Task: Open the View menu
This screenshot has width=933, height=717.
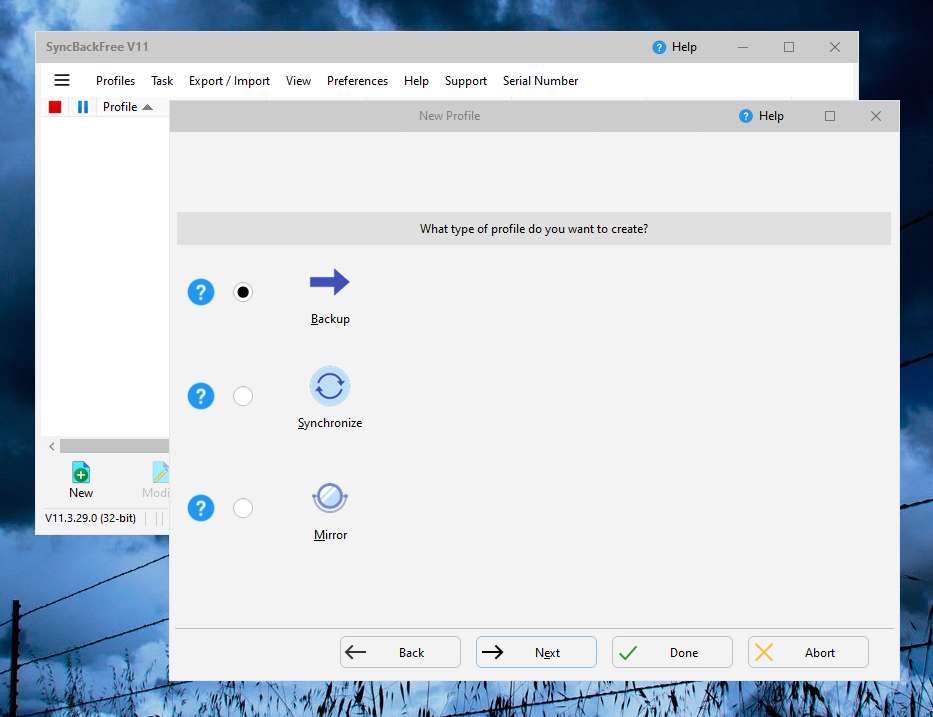Action: (298, 80)
